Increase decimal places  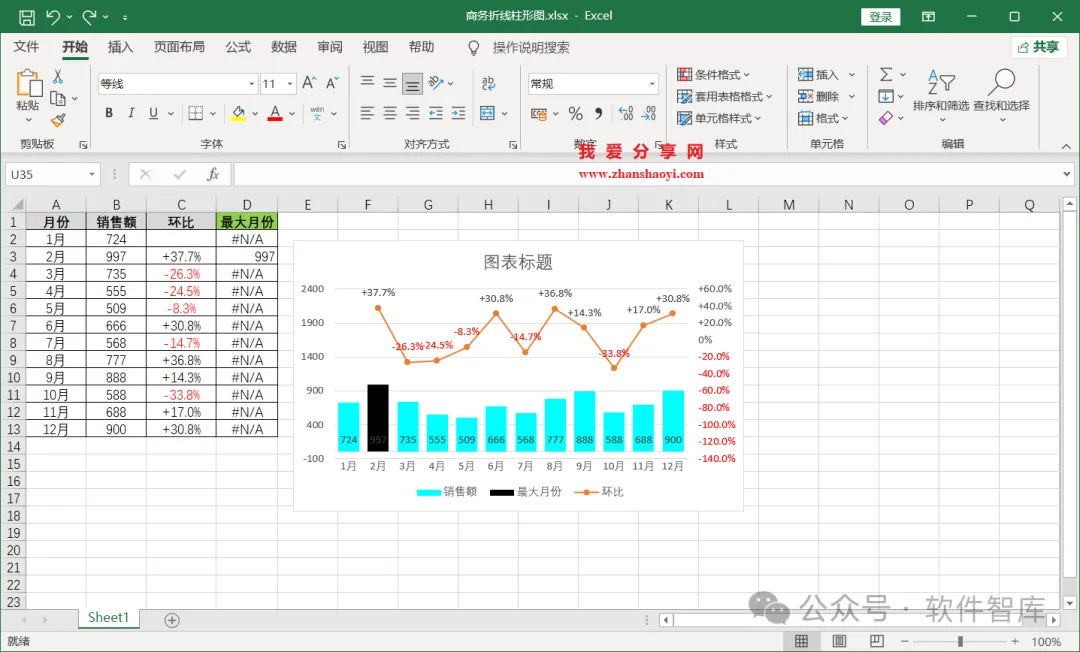tap(625, 114)
